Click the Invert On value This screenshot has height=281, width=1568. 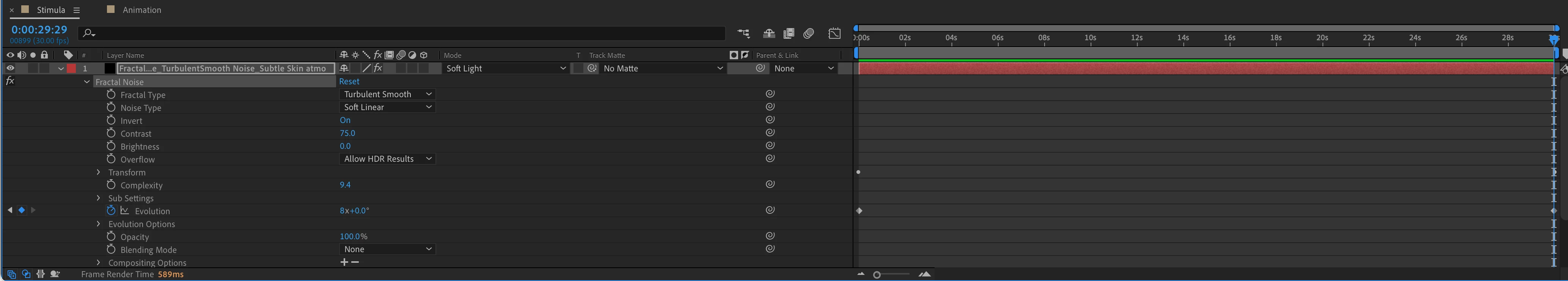(x=345, y=120)
